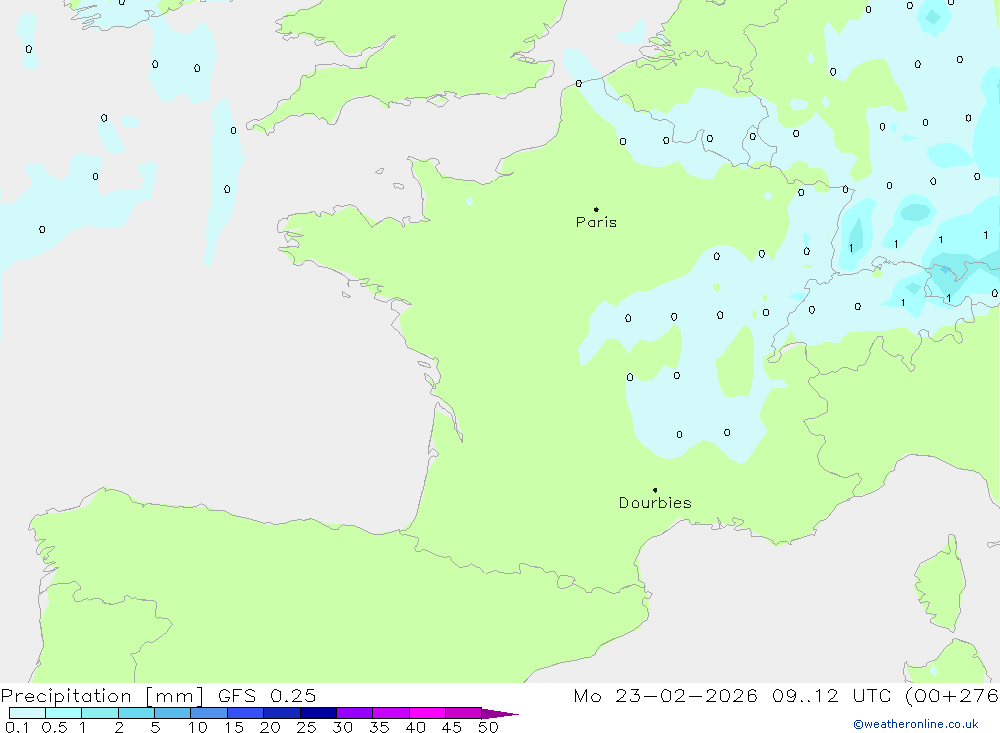Click the '10' legend scale value
1000x733 pixels.
(x=198, y=727)
